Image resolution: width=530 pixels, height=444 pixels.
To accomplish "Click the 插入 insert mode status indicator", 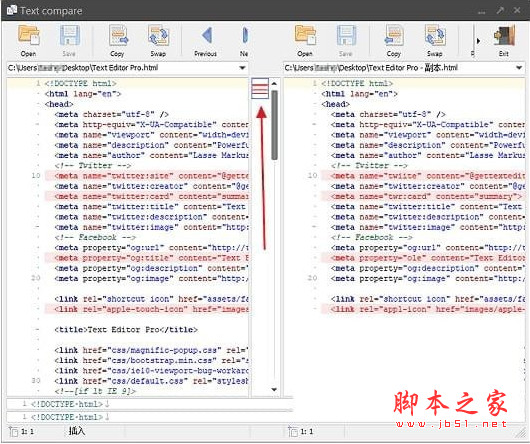I will (77, 431).
